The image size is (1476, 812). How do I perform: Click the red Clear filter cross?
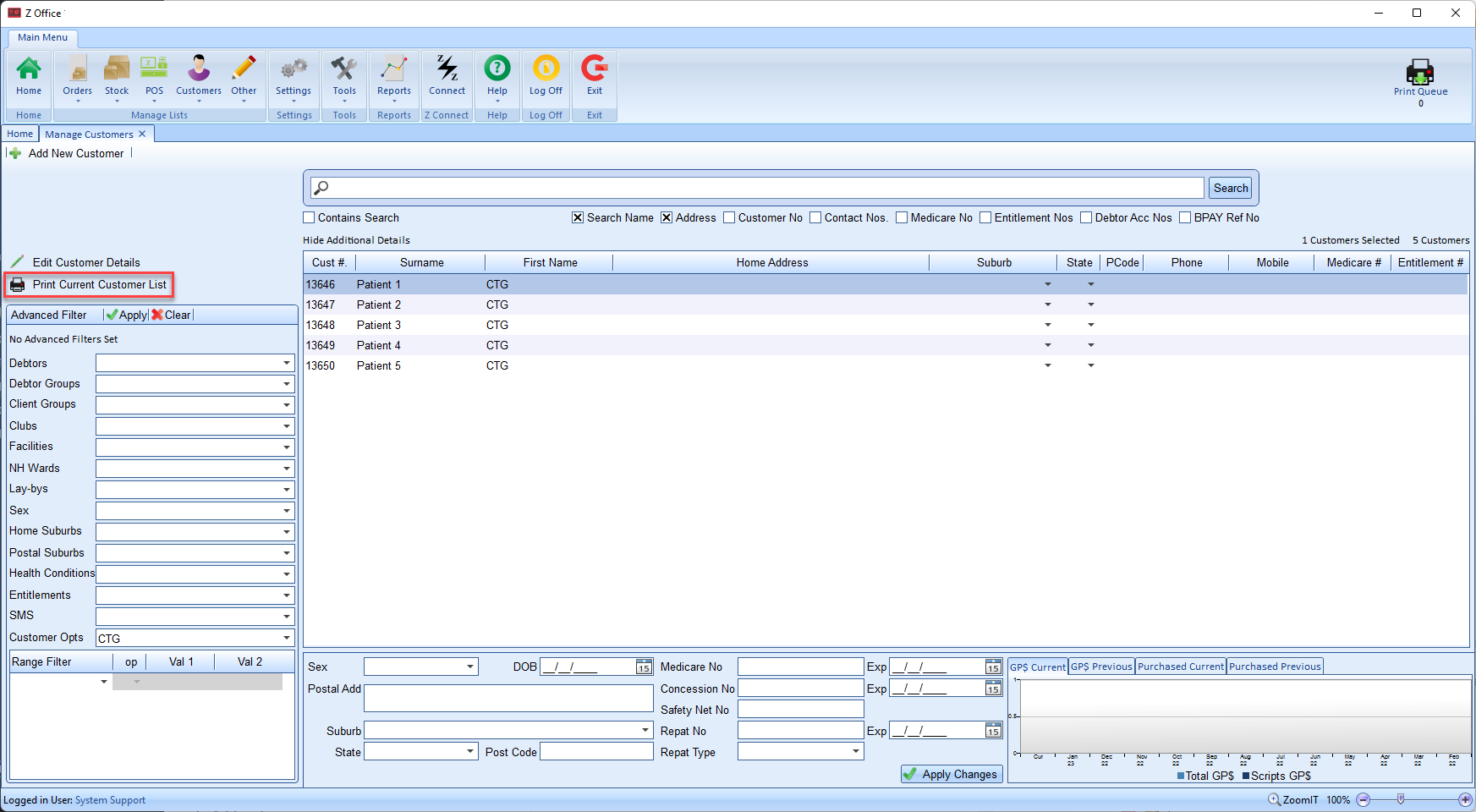(x=157, y=315)
